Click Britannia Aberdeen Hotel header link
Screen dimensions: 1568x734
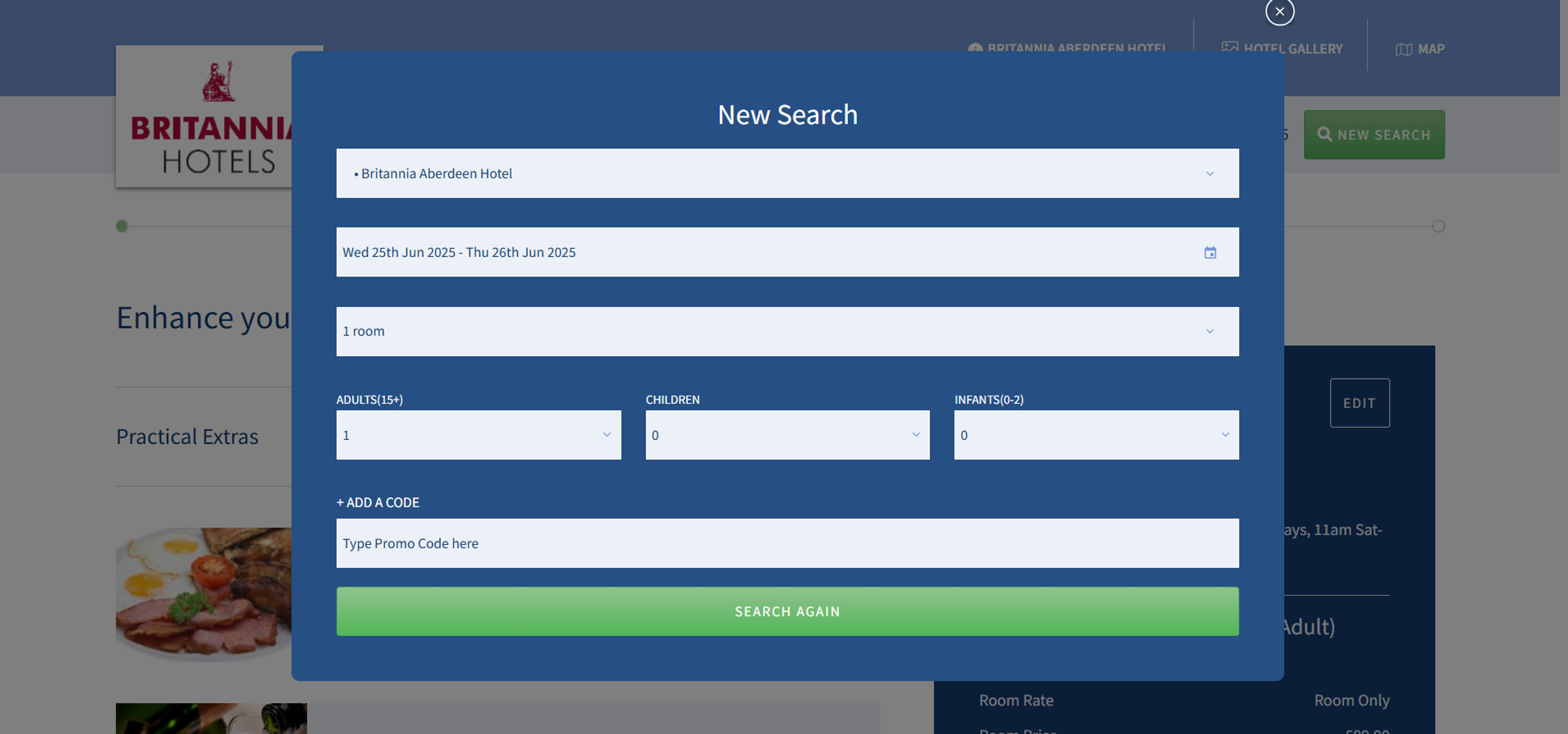point(1067,47)
